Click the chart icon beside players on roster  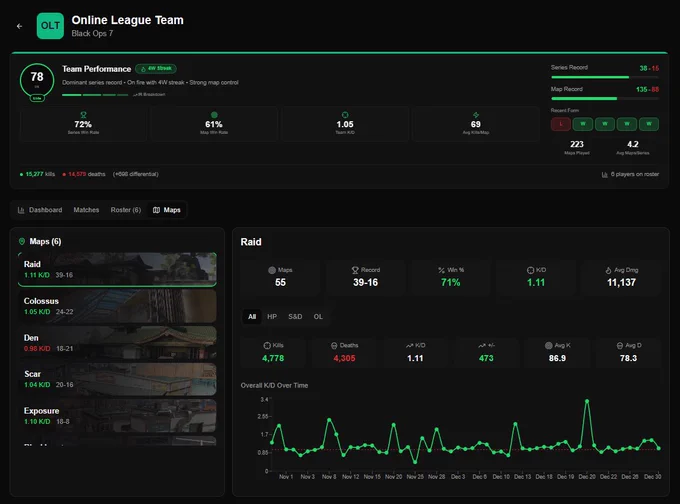[x=604, y=174]
